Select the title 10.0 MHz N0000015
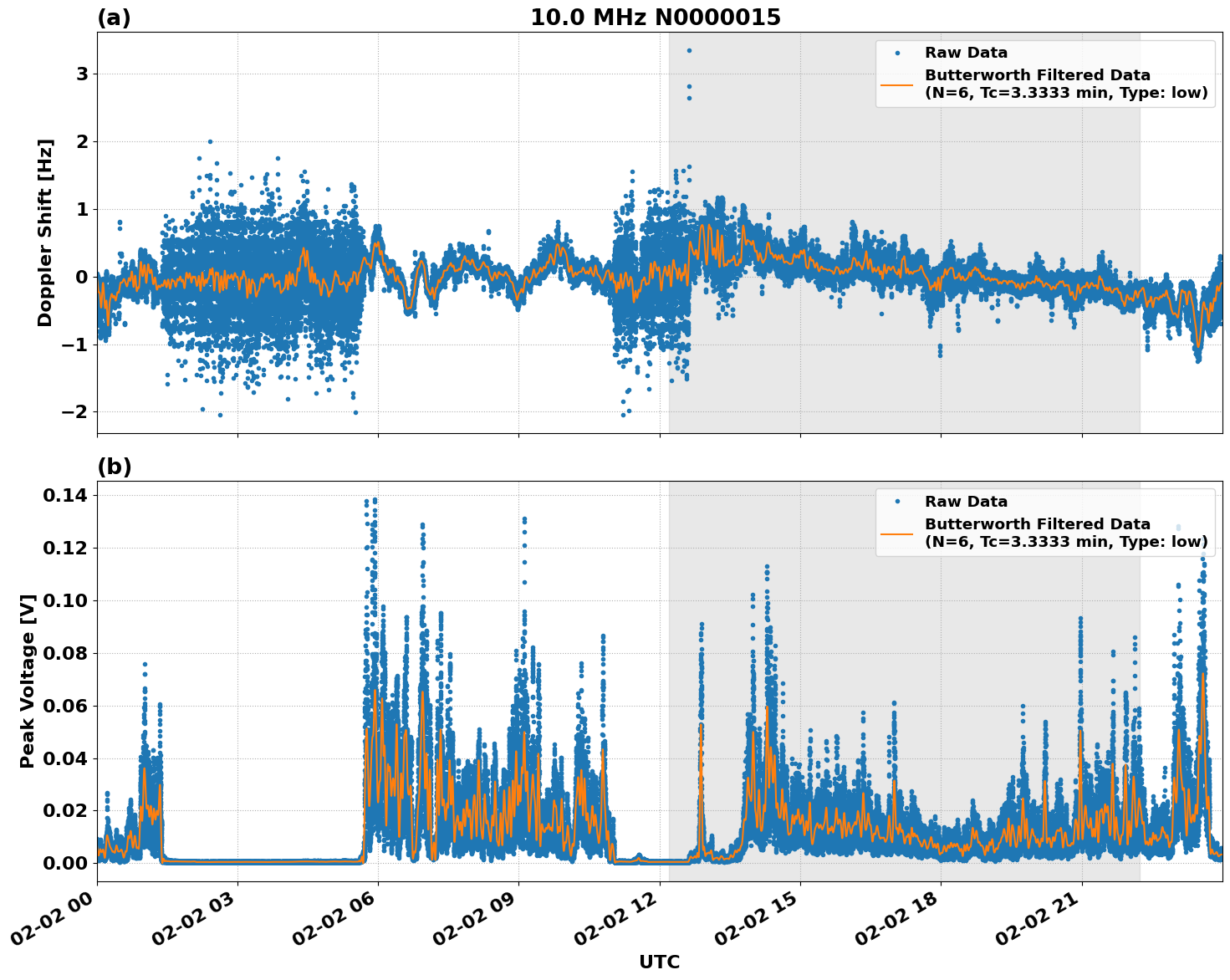 click(x=656, y=14)
